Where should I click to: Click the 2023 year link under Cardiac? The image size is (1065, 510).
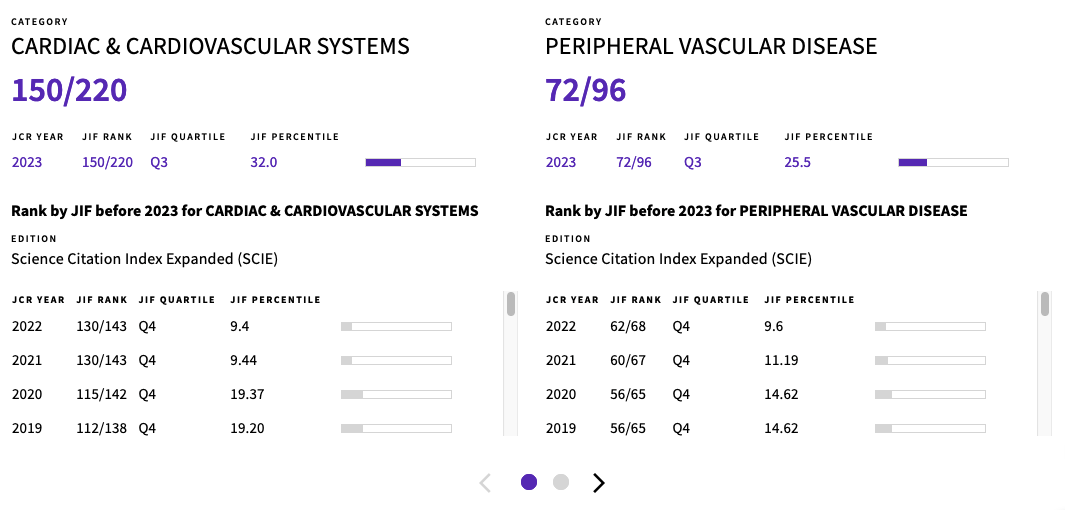click(x=27, y=162)
